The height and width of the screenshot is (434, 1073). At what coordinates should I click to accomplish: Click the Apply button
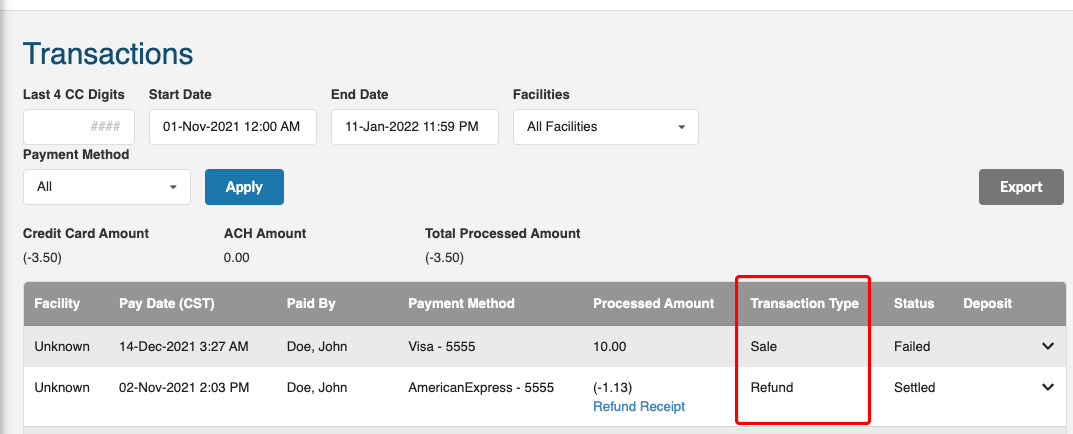pyautogui.click(x=244, y=187)
